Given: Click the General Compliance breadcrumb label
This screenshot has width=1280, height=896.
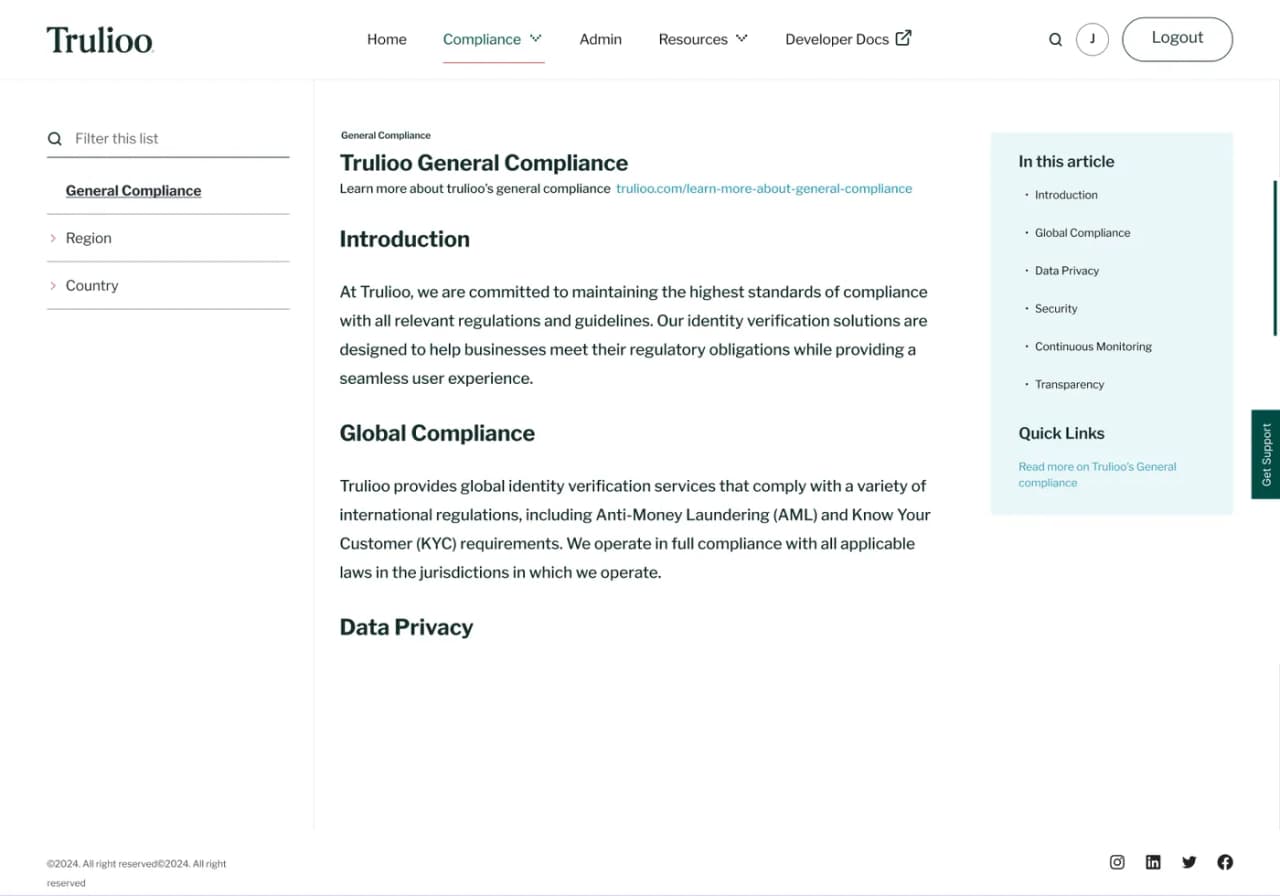Looking at the screenshot, I should tap(385, 135).
